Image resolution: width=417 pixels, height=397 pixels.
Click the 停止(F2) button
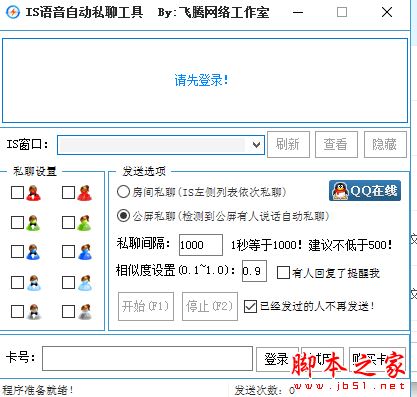point(210,306)
